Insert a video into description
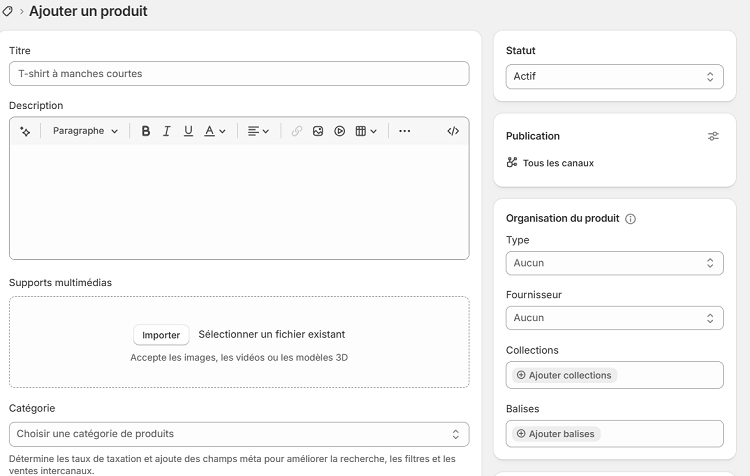 [x=340, y=131]
